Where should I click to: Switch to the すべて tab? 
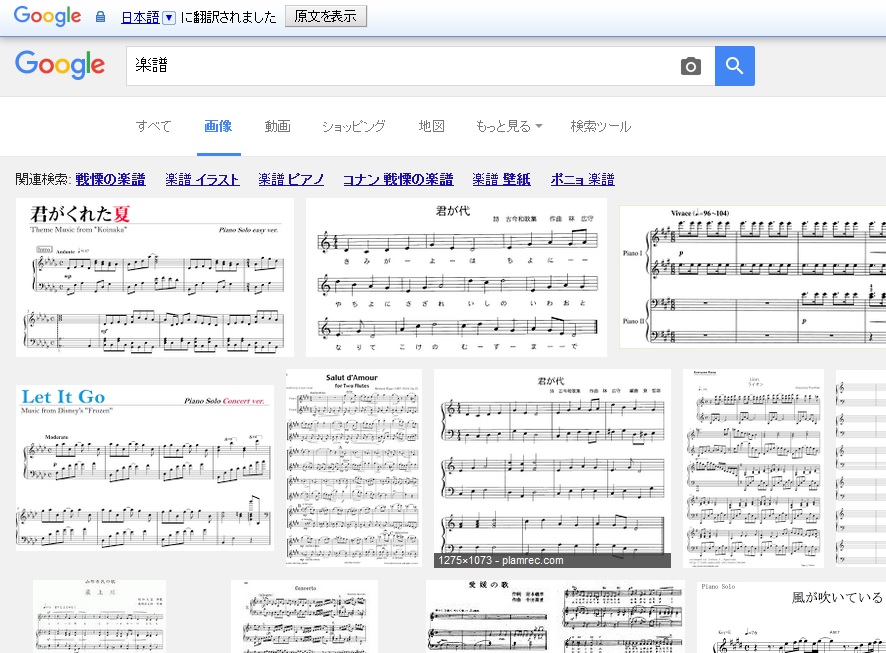click(x=153, y=126)
